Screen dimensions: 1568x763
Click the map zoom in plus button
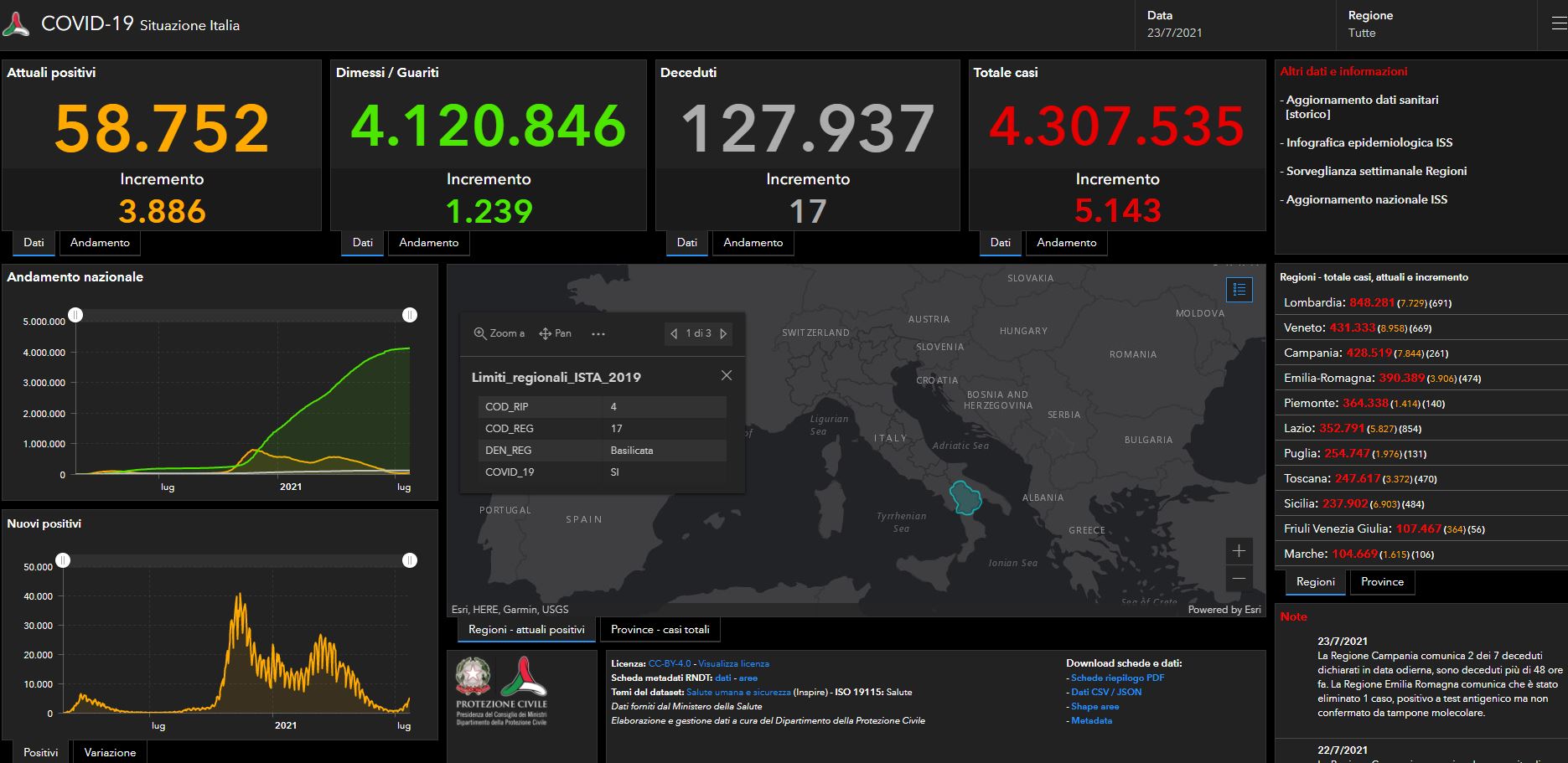[x=1239, y=551]
